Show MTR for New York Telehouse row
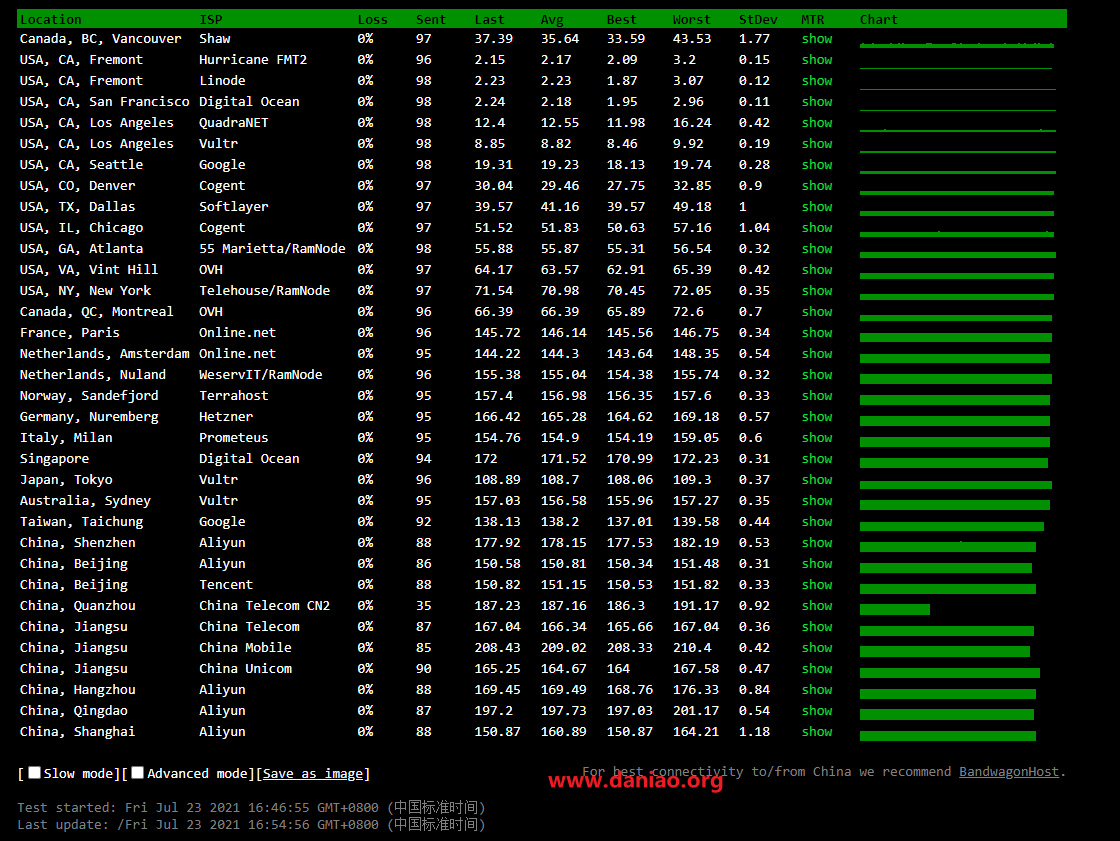Viewport: 1120px width, 841px height. pyautogui.click(x=816, y=291)
